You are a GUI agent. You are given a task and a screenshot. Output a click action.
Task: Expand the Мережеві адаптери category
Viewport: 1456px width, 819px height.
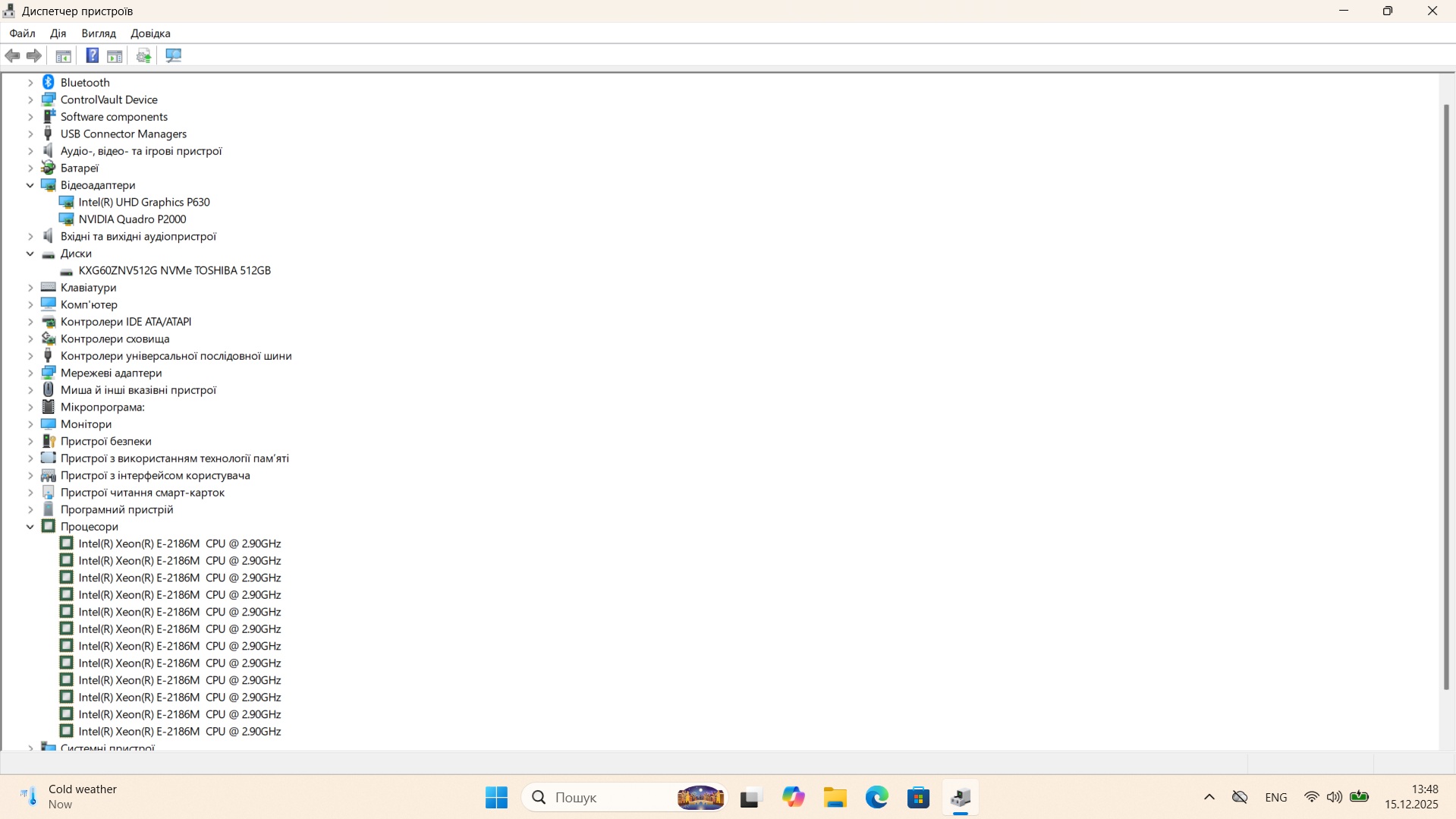[30, 373]
